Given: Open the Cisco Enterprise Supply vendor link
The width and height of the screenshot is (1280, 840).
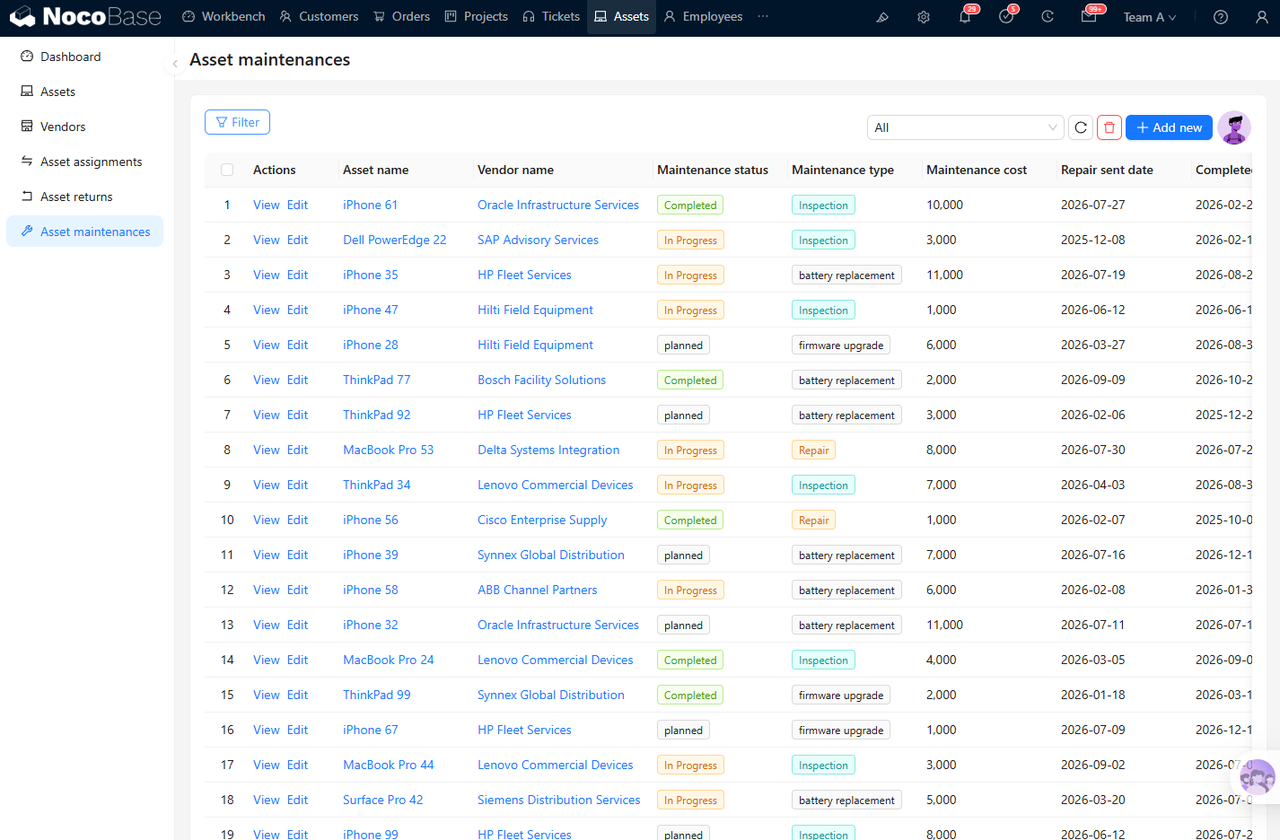Looking at the screenshot, I should point(542,520).
